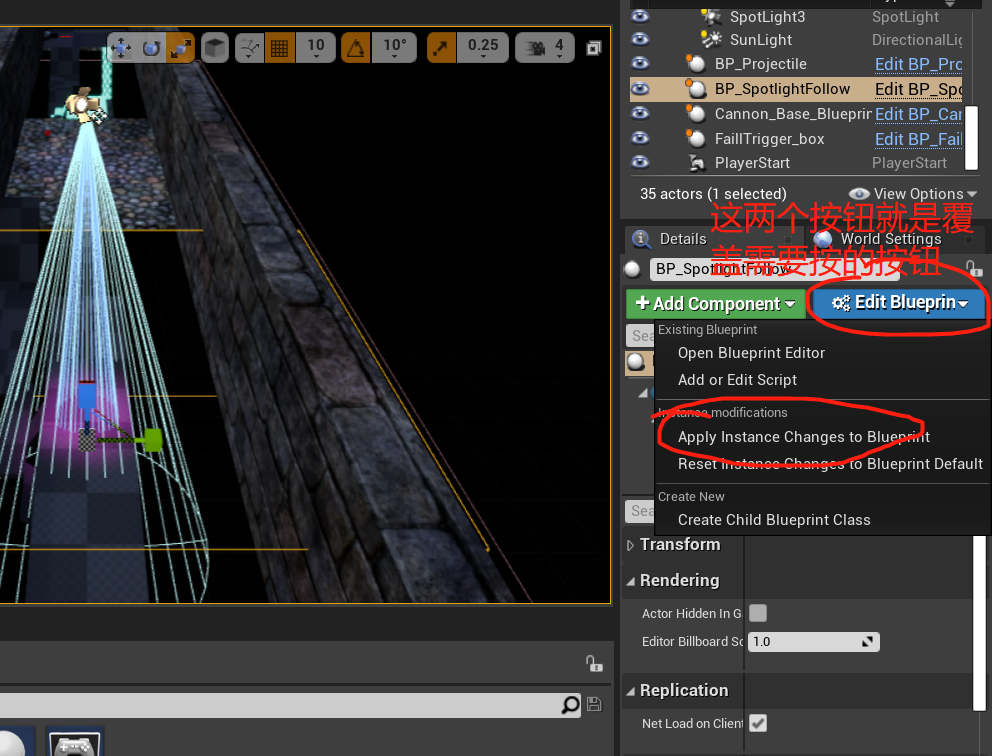Select Cannon_Base_Blueprint actor row
The height and width of the screenshot is (756, 992).
(796, 114)
